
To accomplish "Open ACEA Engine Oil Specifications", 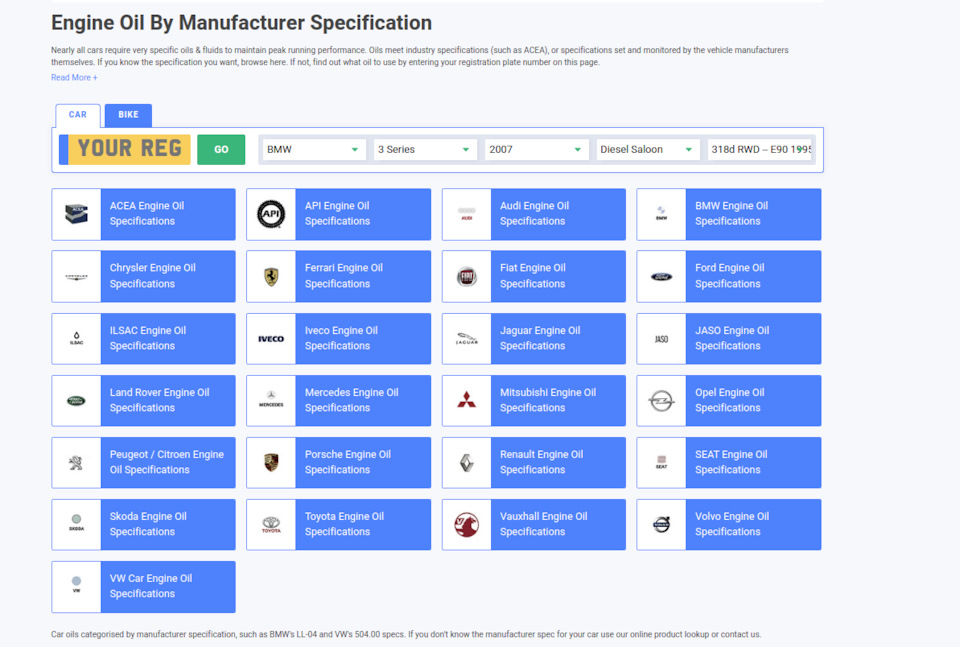I will coord(143,214).
